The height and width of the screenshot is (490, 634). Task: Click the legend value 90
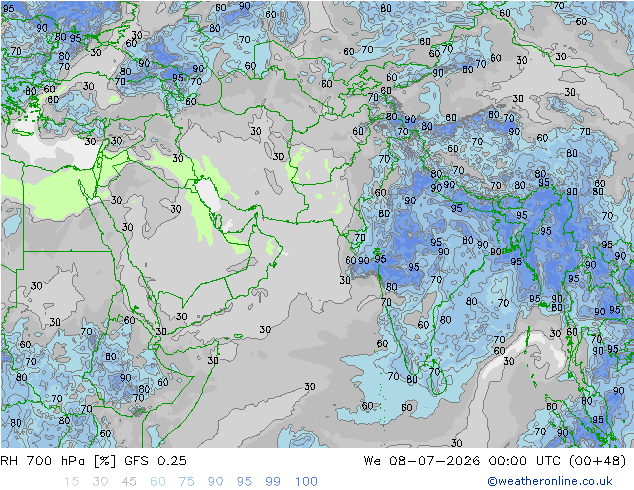point(215,482)
